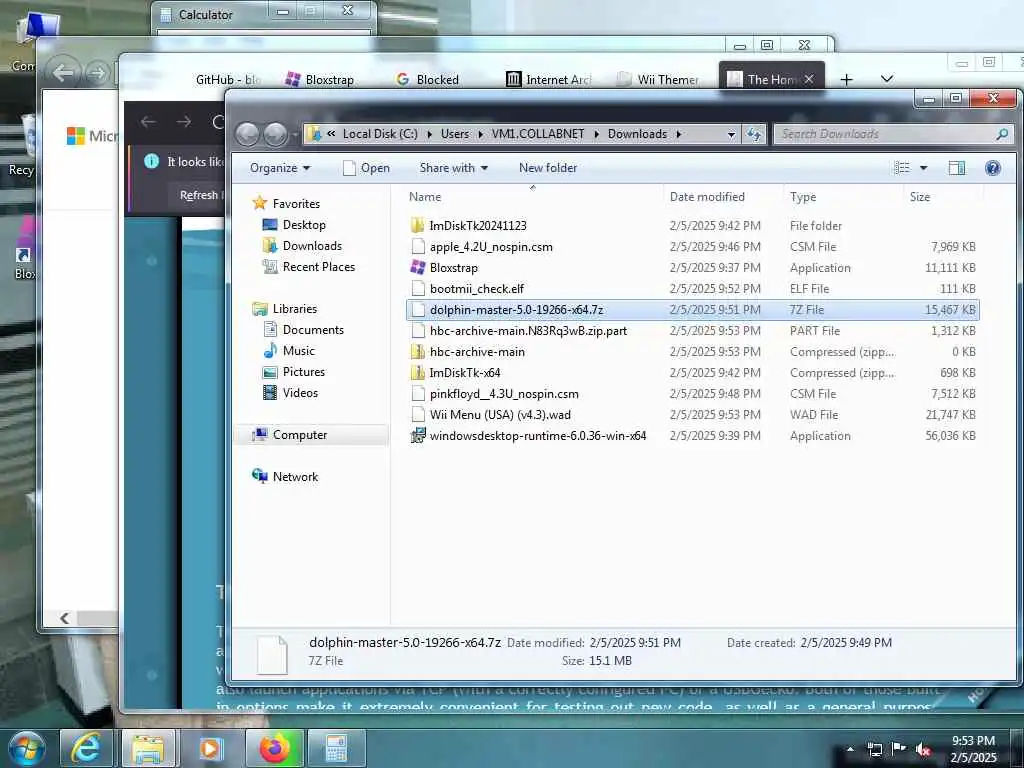The image size is (1024, 768).
Task: Open the Share with dropdown
Action: click(x=453, y=168)
